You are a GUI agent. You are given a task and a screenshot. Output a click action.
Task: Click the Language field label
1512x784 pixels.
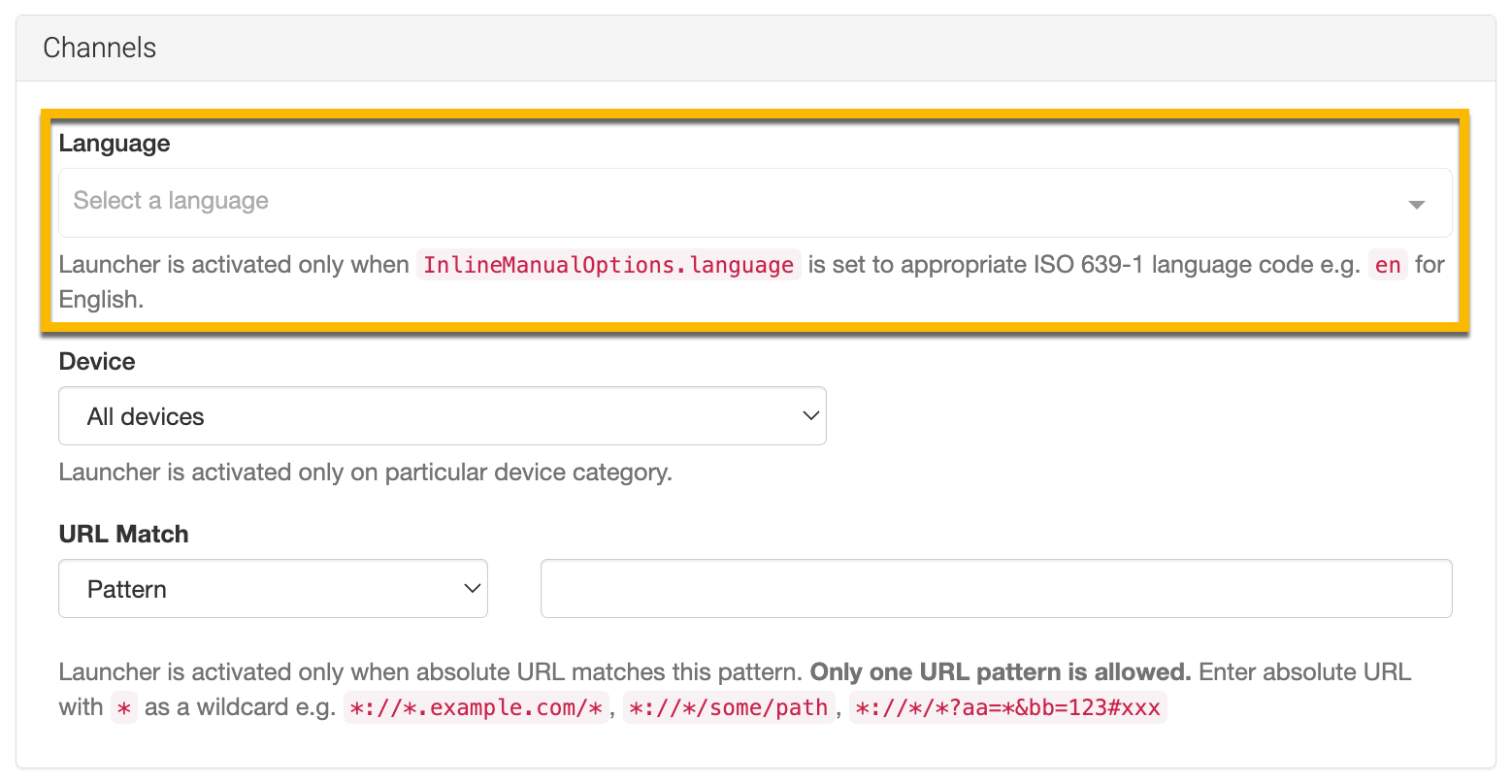(x=115, y=144)
